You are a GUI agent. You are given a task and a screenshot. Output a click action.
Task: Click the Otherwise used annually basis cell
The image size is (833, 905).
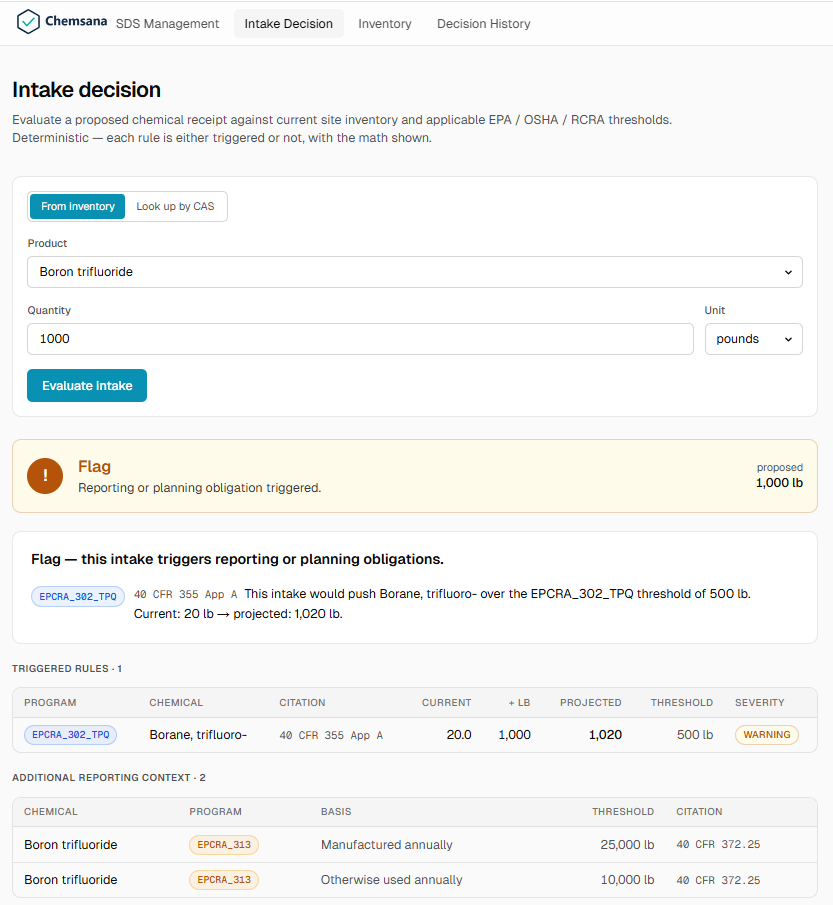click(391, 880)
